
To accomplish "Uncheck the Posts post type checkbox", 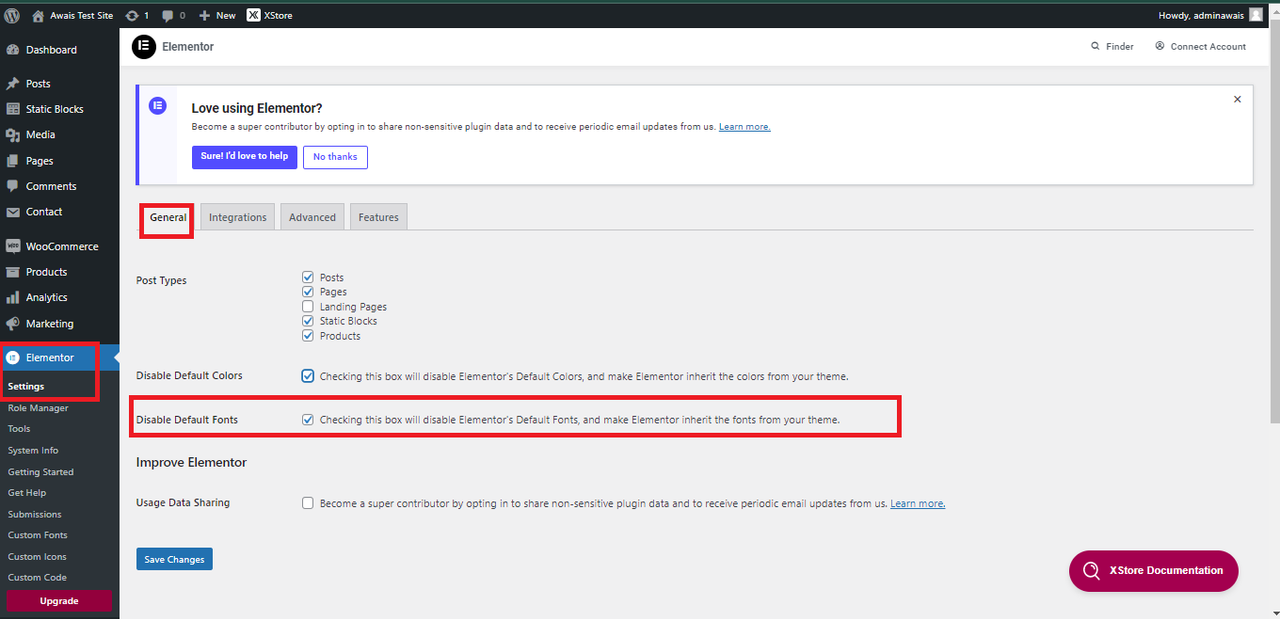I will 308,277.
